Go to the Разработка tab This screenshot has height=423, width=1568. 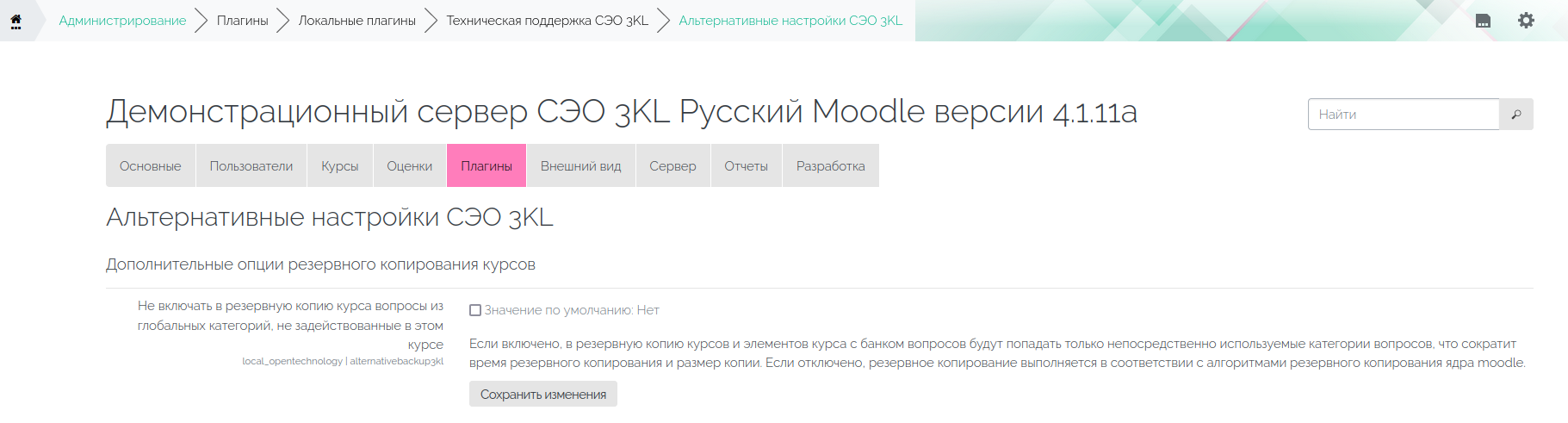coord(831,165)
